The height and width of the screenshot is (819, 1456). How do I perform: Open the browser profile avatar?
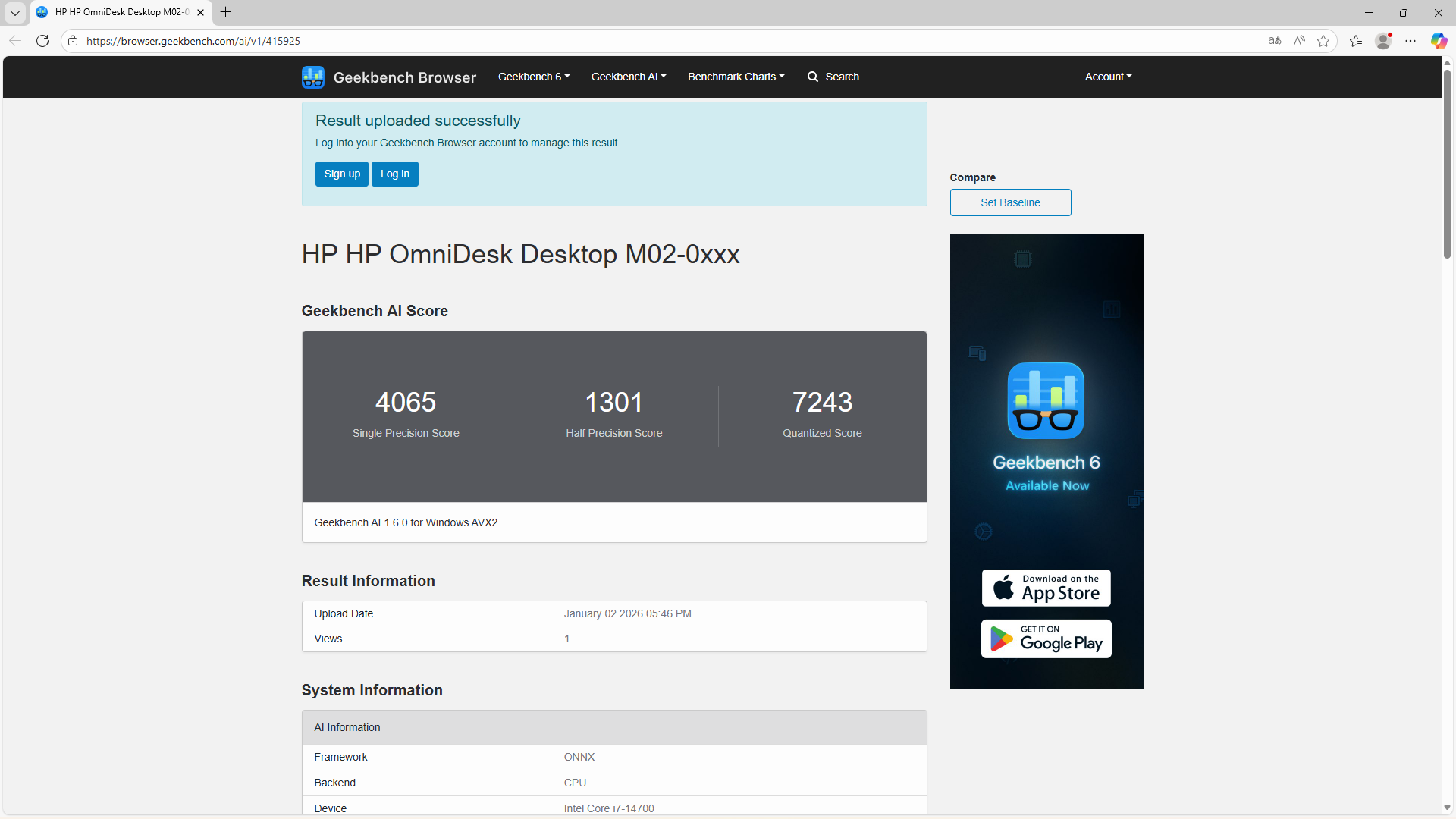[1383, 41]
